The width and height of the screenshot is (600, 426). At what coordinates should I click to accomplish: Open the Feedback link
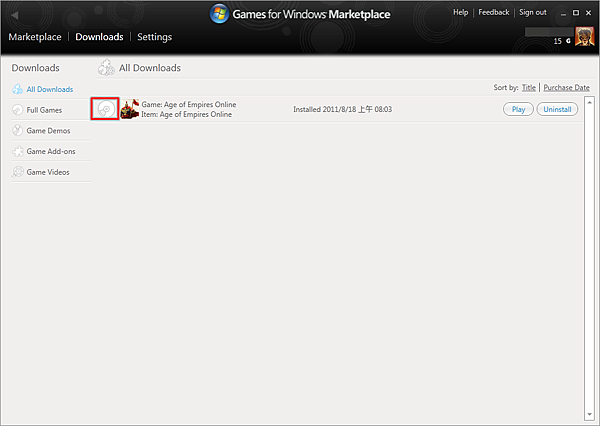coord(494,12)
